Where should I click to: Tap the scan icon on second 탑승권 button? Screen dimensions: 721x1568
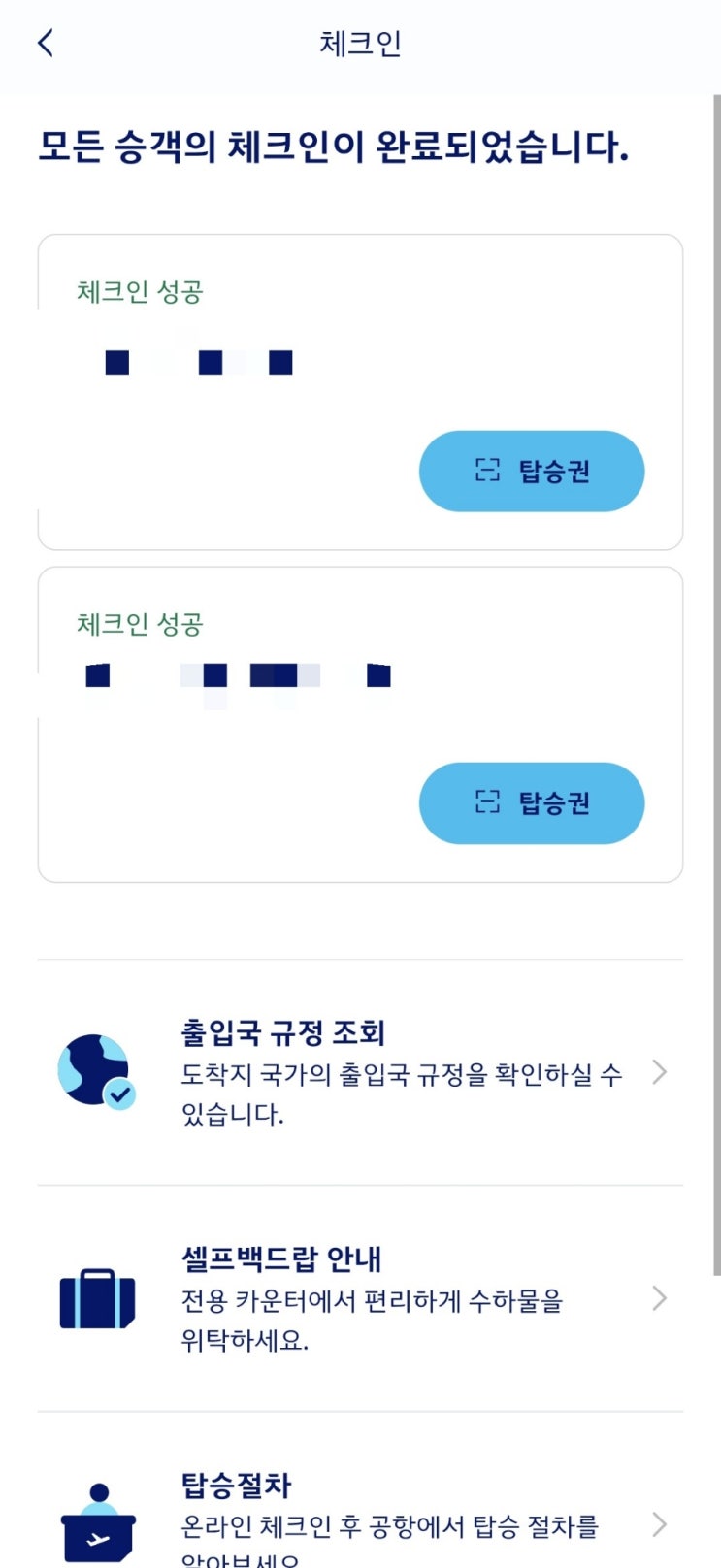click(x=487, y=801)
